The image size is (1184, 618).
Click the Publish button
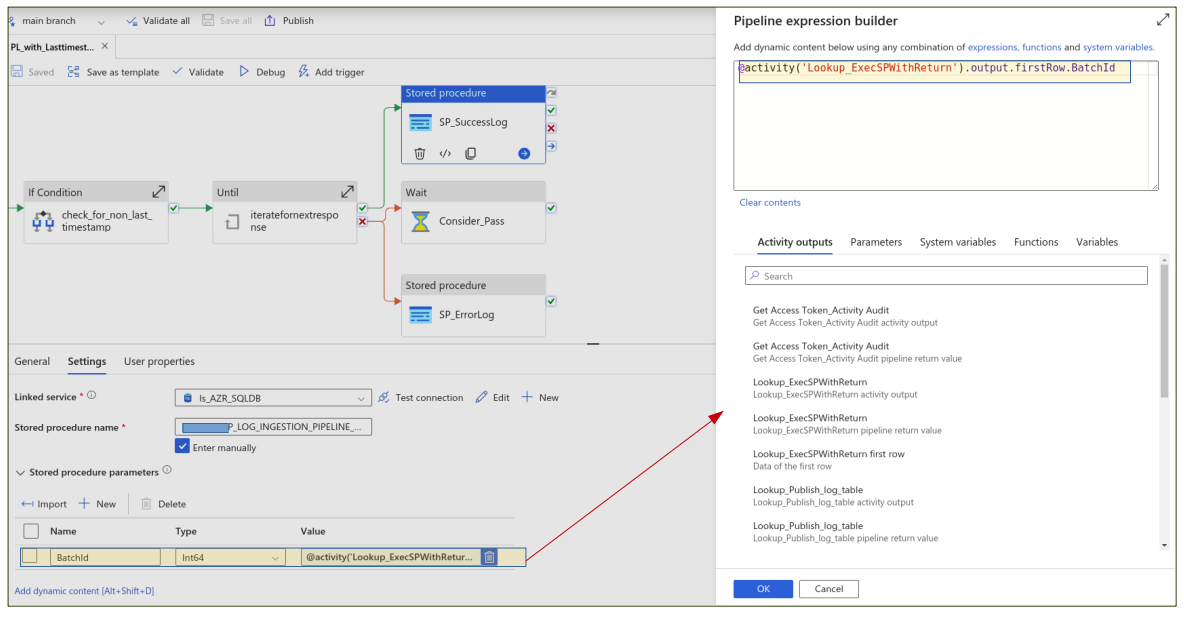tap(289, 20)
